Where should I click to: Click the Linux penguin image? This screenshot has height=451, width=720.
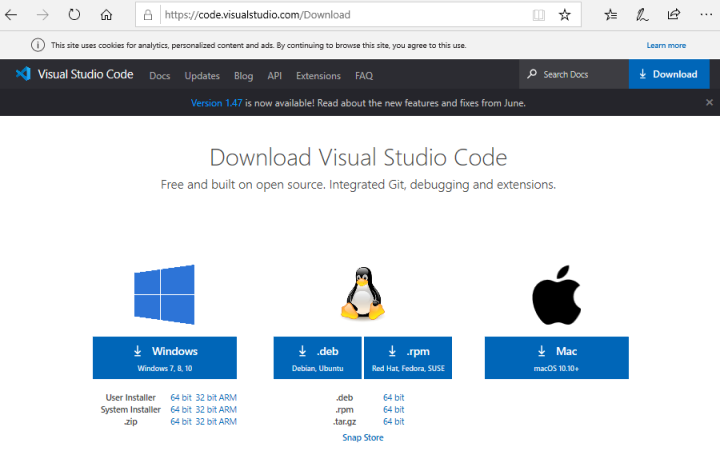[x=363, y=293]
